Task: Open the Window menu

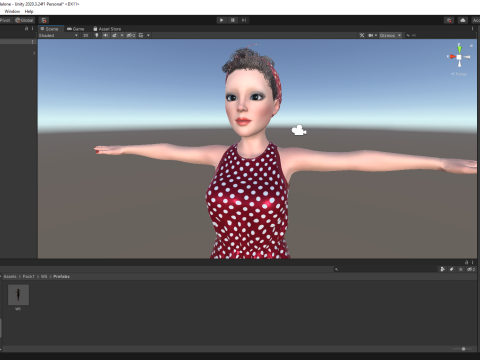Action: pos(12,11)
